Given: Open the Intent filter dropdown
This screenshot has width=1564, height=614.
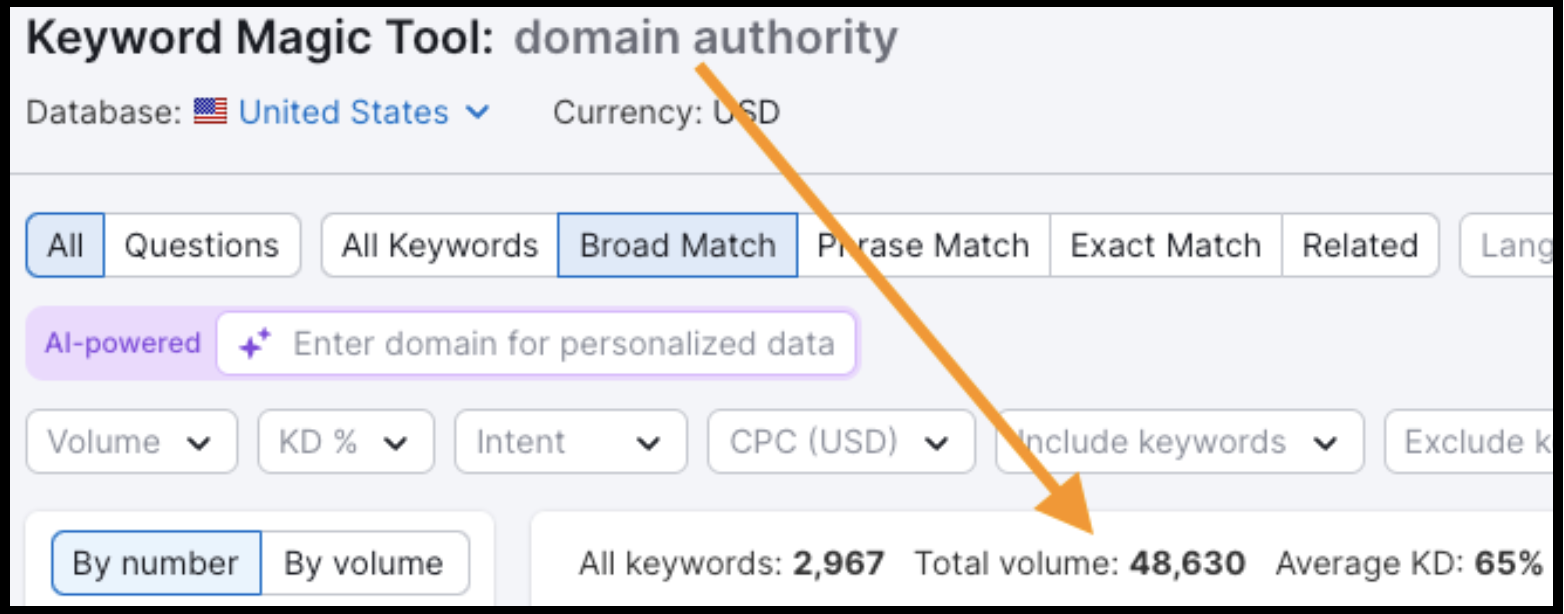Looking at the screenshot, I should [569, 442].
